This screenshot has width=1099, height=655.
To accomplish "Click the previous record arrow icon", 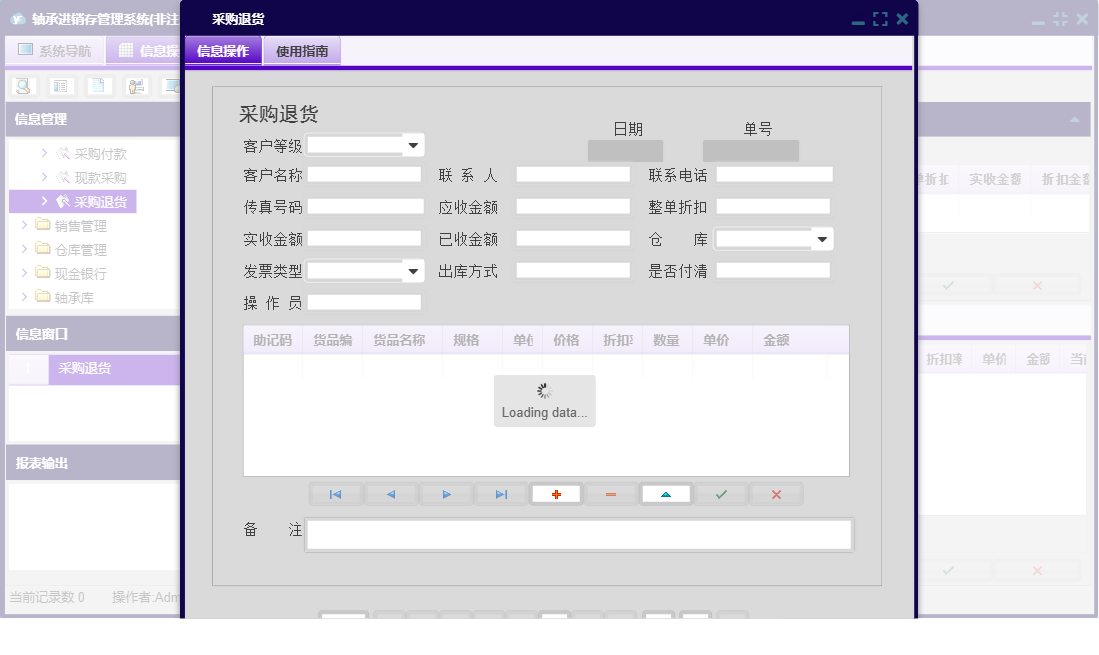I will 391,493.
